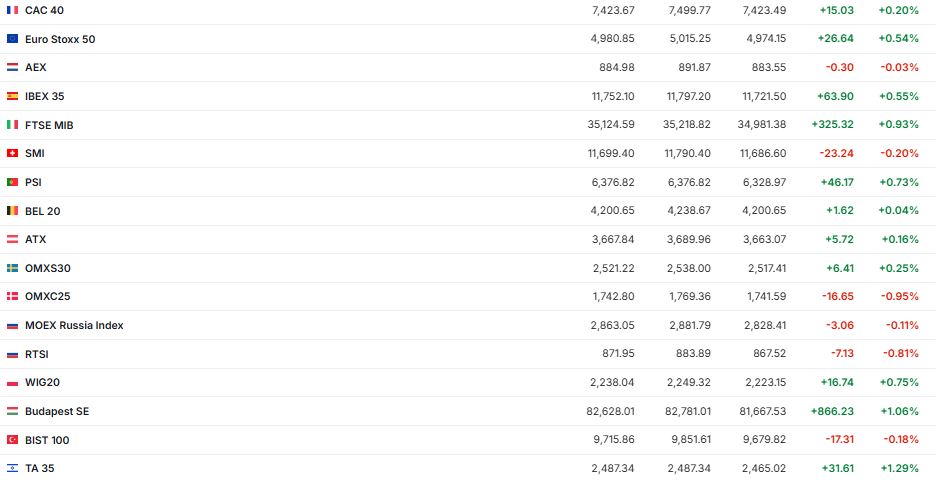Go to the WIG20 index page
The height and width of the screenshot is (480, 936).
(x=43, y=382)
